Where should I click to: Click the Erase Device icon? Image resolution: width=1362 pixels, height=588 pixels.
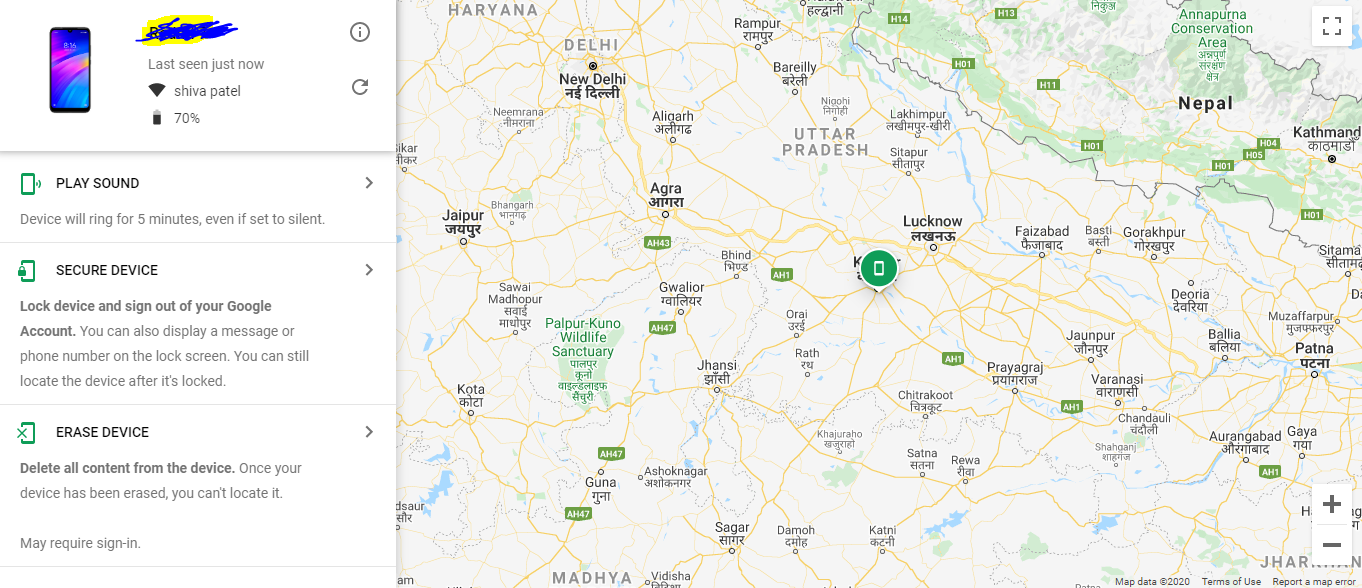click(x=27, y=432)
